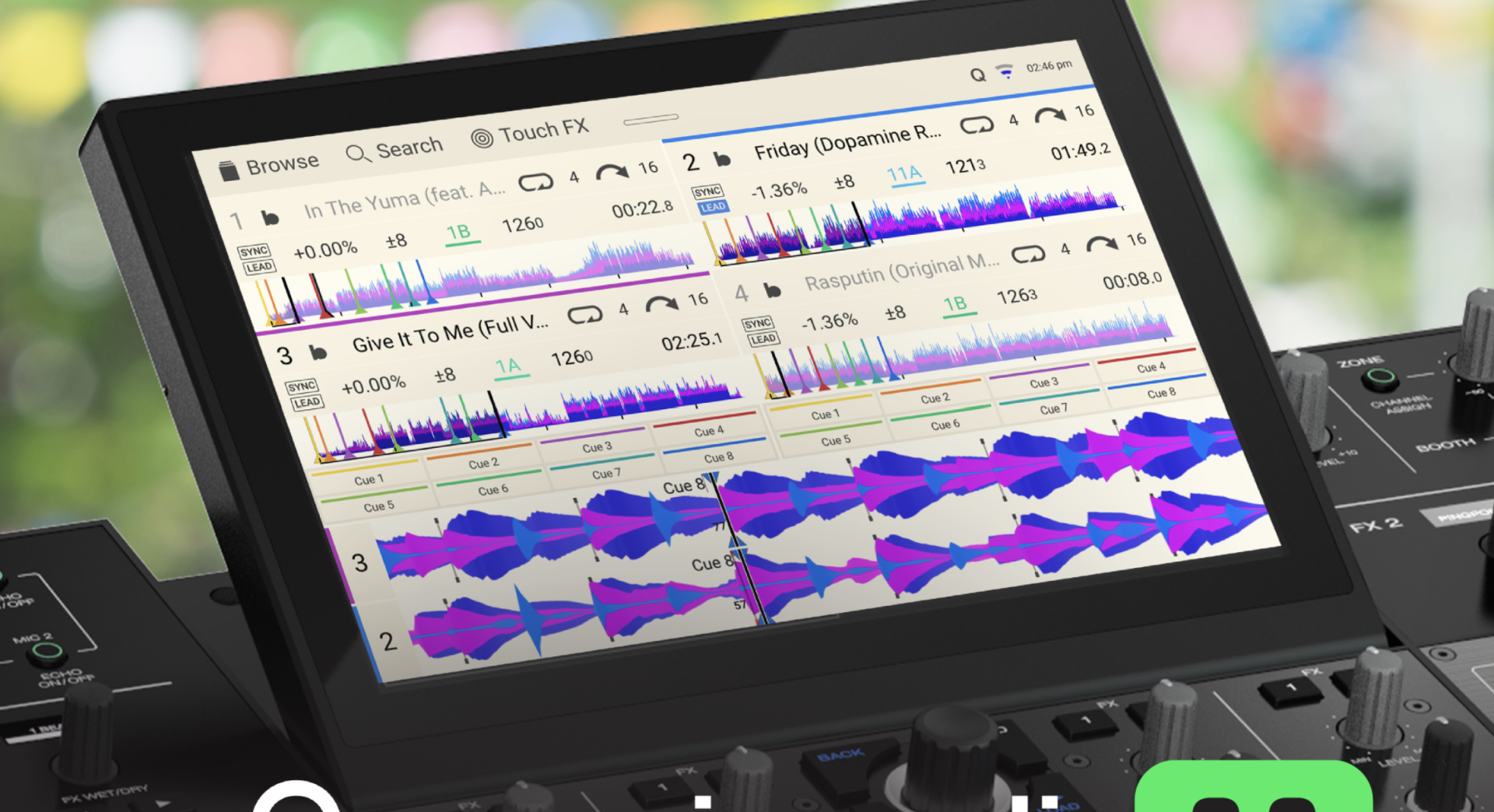Screen dimensions: 1494x812
Task: Toggle the loop icon on Rasputin deck
Action: (1028, 254)
